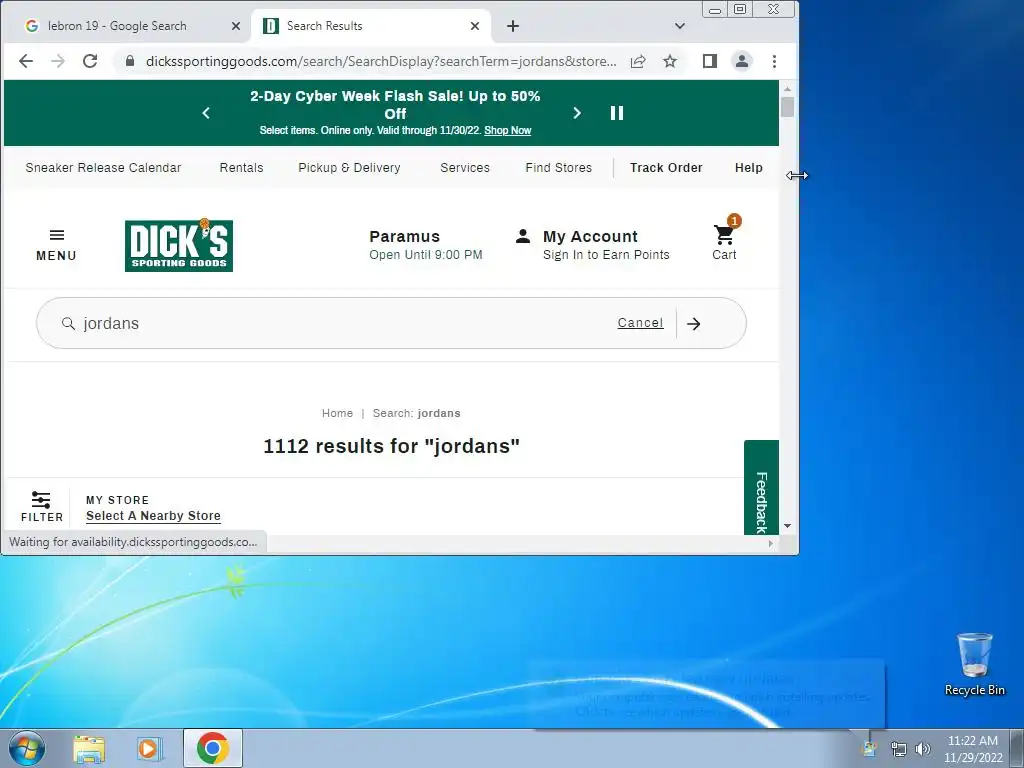Bookmark this page with the star icon
This screenshot has height=768, width=1024.
pyautogui.click(x=670, y=61)
